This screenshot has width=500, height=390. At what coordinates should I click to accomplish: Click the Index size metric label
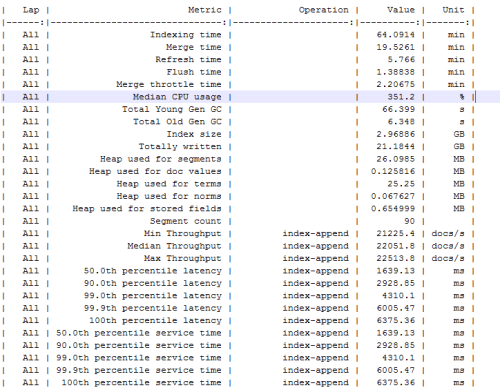(x=194, y=134)
